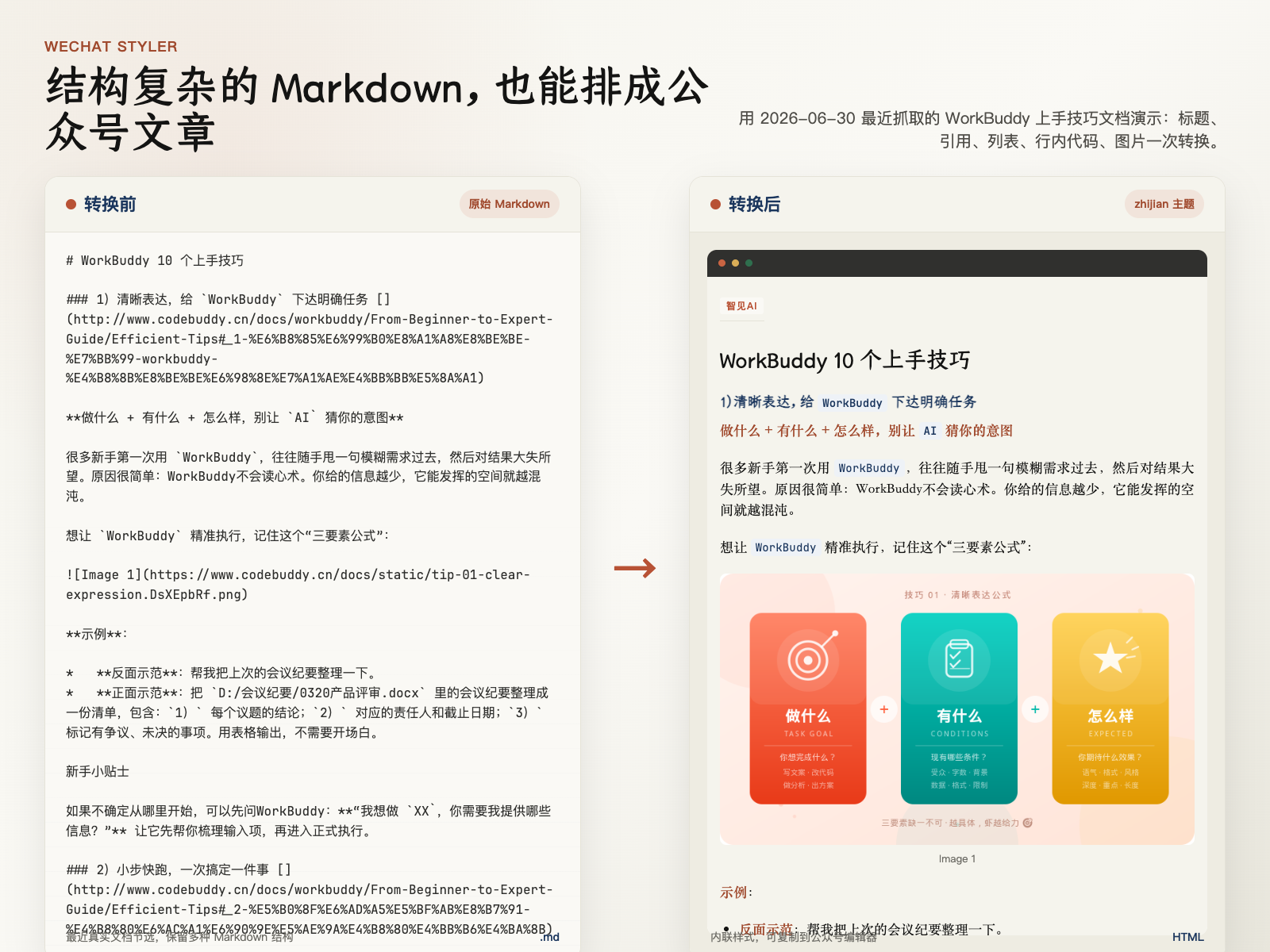Click rendered subheading 1)清晰表达
The image size is (1270, 952).
click(x=849, y=402)
